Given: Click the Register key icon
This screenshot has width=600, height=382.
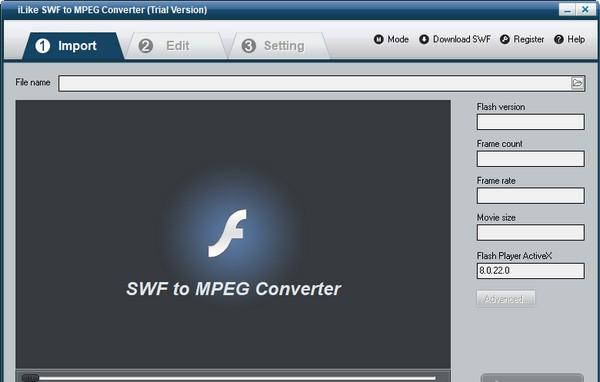Looking at the screenshot, I should (505, 39).
